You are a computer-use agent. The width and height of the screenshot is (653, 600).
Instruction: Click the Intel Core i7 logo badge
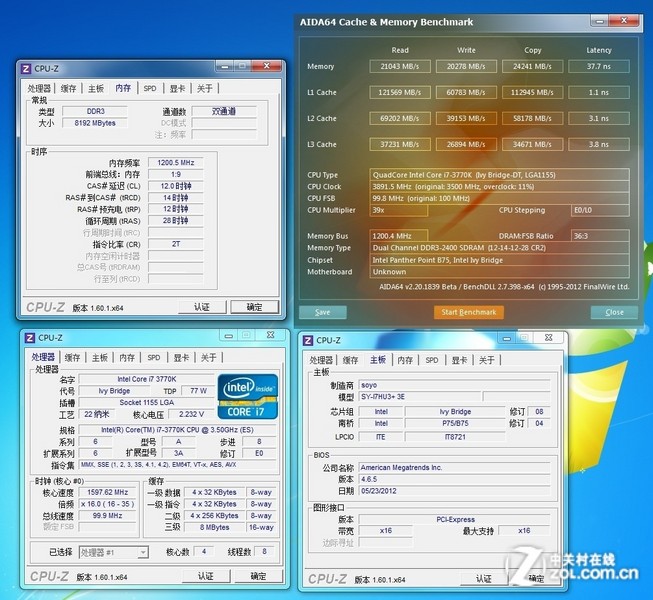247,396
